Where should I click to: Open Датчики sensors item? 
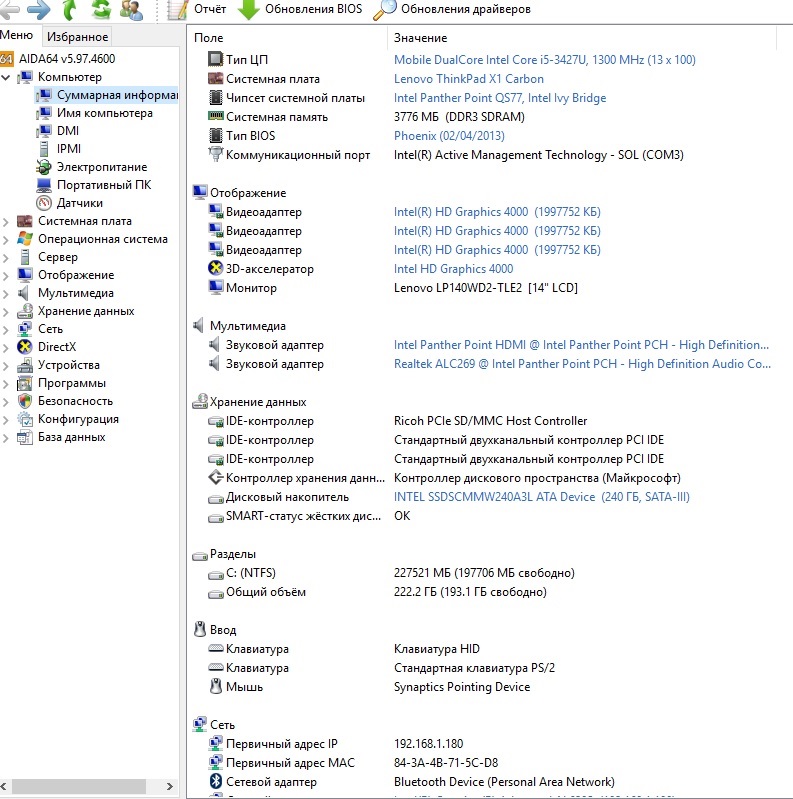(x=80, y=203)
